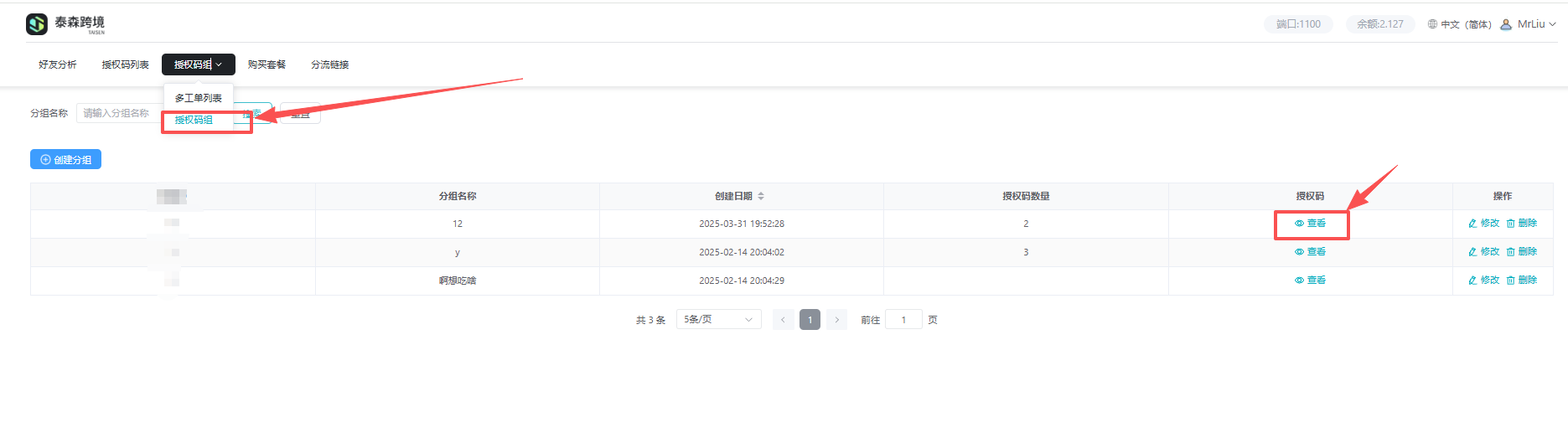Delete group y using the trash icon

[1521, 252]
